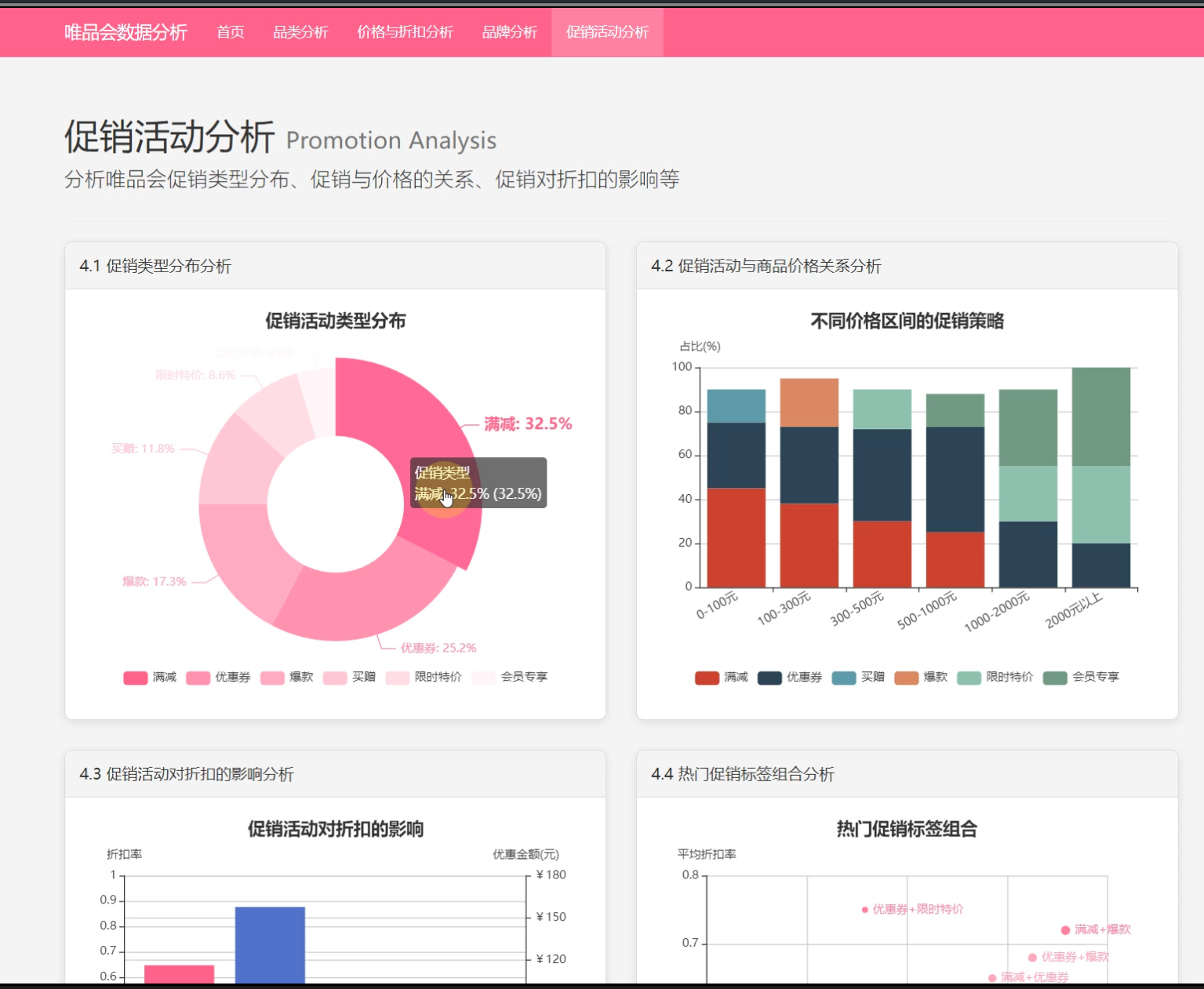1204x989 pixels.
Task: Click the 会员专享 legend marker in bar chart
Action: pyautogui.click(x=1054, y=677)
